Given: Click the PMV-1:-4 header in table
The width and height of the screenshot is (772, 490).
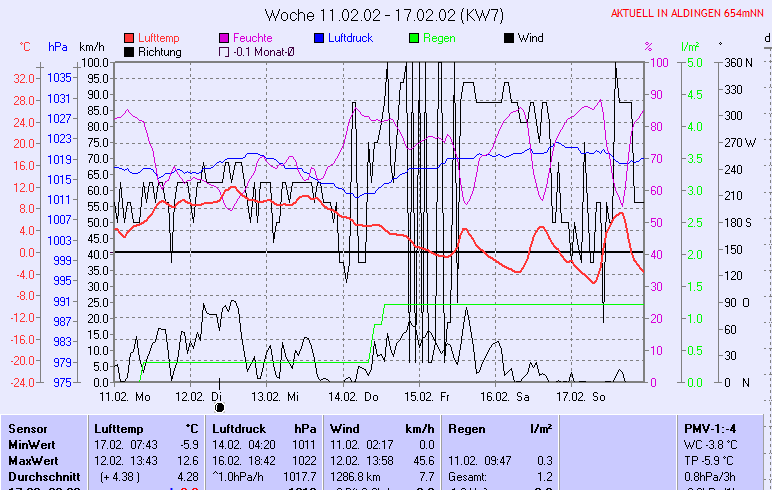Looking at the screenshot, I should click(712, 428).
